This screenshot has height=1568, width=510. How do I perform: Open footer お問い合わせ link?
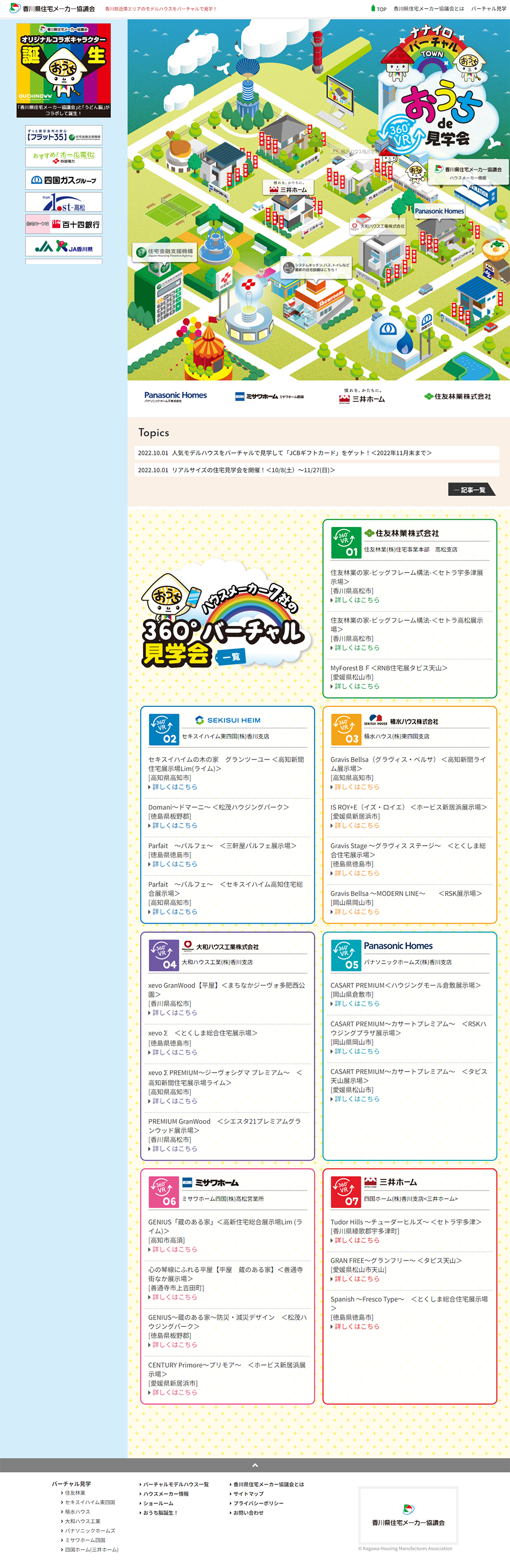tap(248, 1512)
